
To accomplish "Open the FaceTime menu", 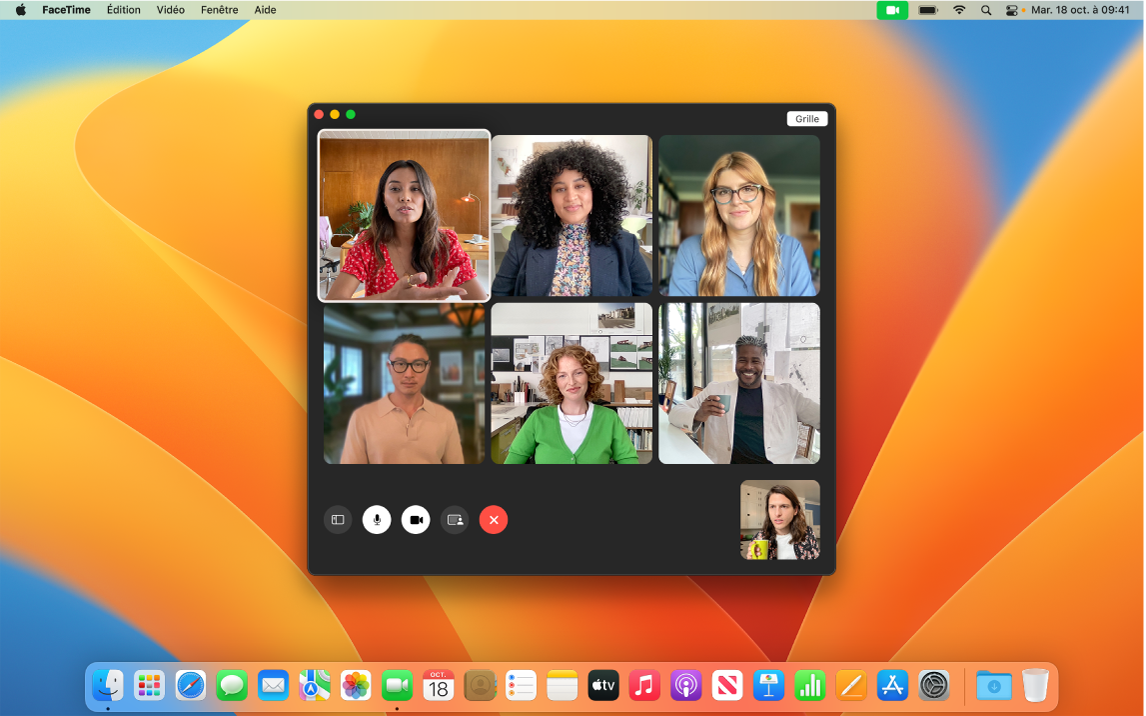I will 67,10.
